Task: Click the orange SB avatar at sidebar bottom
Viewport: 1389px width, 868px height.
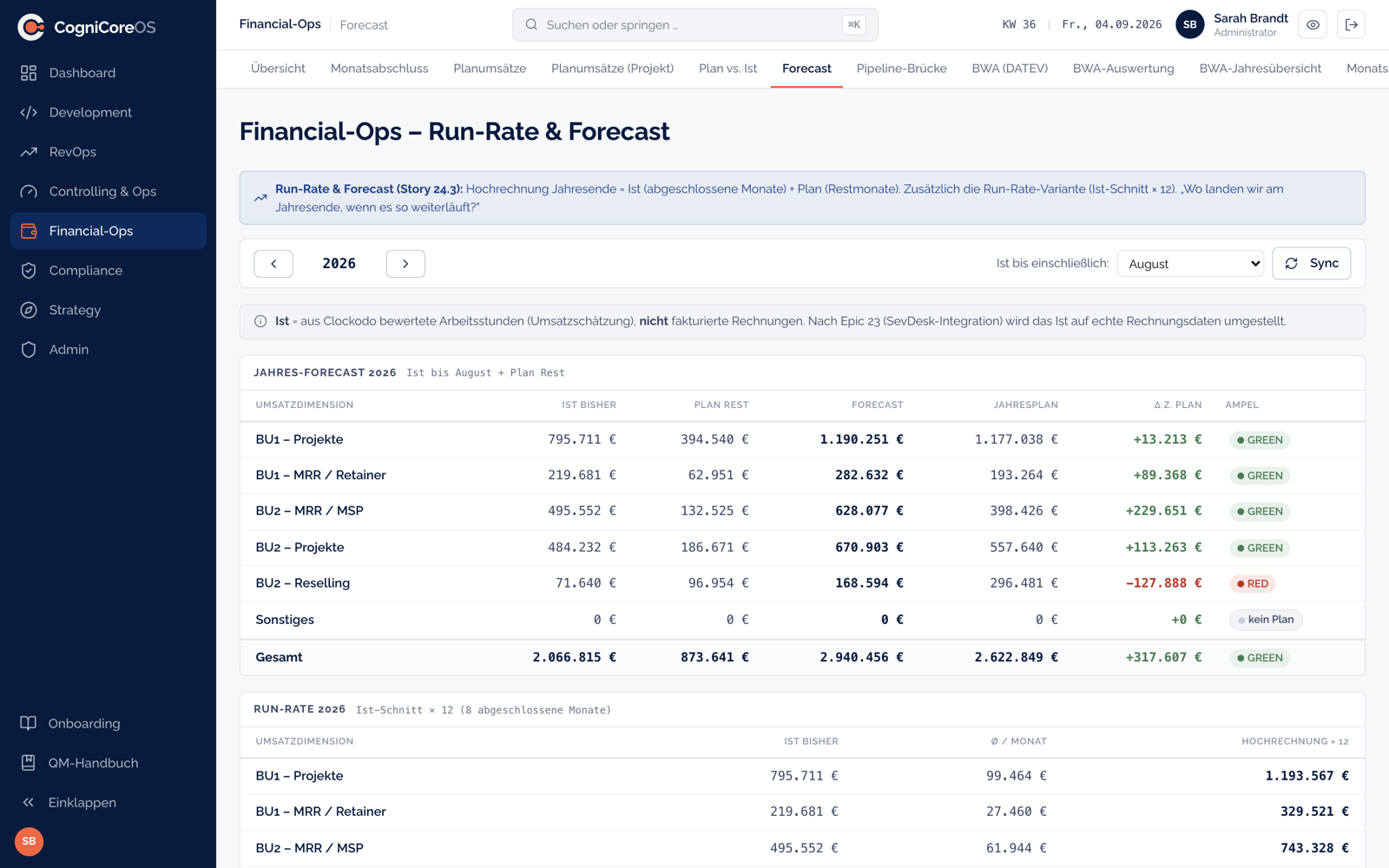Action: click(x=29, y=841)
